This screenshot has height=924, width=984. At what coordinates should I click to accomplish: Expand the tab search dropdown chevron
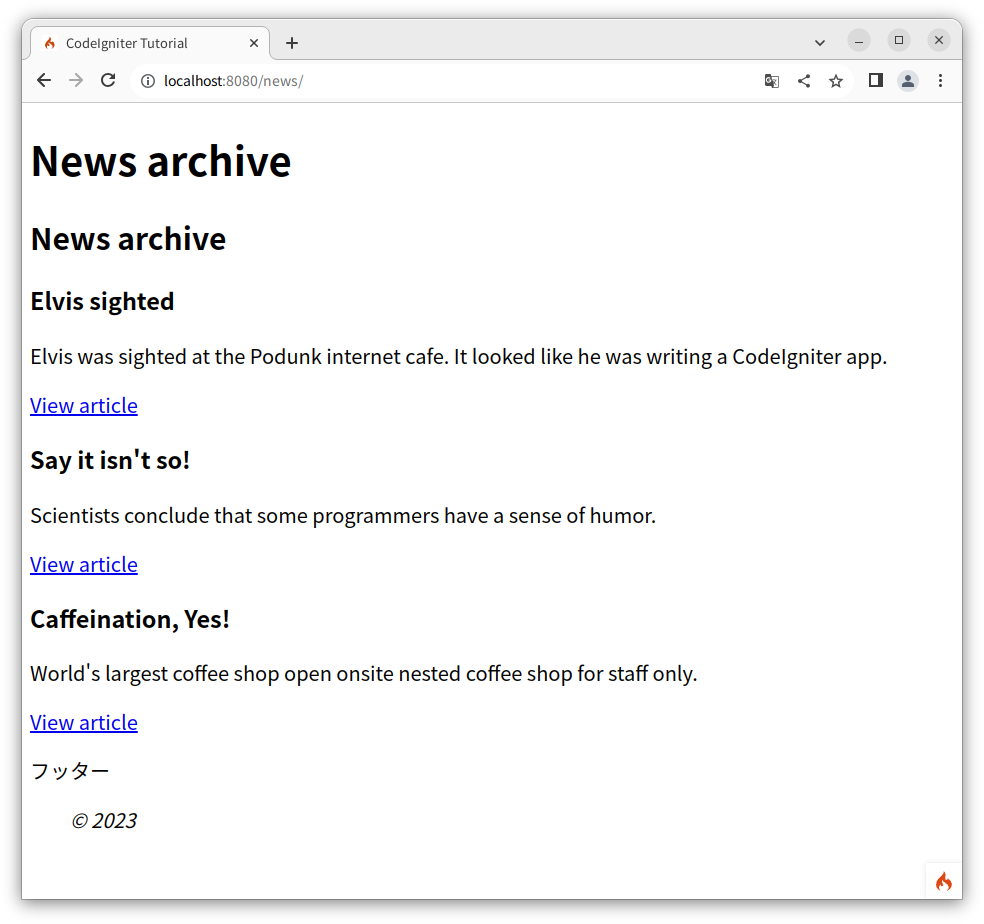point(820,43)
